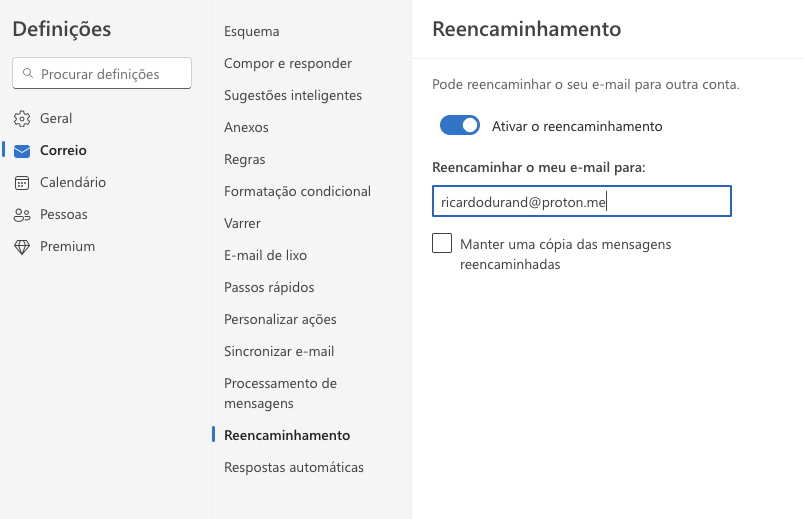The width and height of the screenshot is (804, 519).
Task: Select the Anexos settings item
Action: [246, 127]
